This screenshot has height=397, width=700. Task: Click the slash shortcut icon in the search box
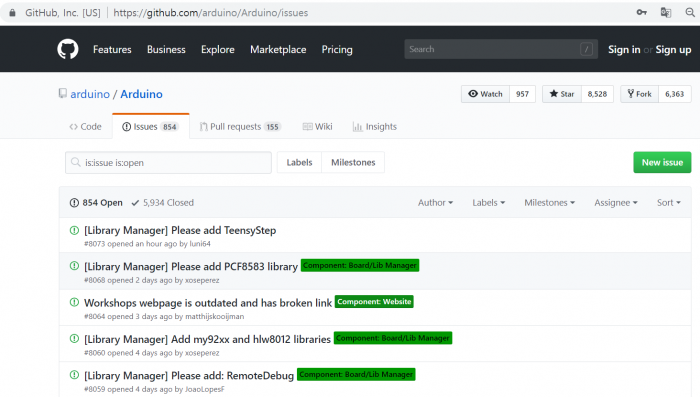click(586, 49)
